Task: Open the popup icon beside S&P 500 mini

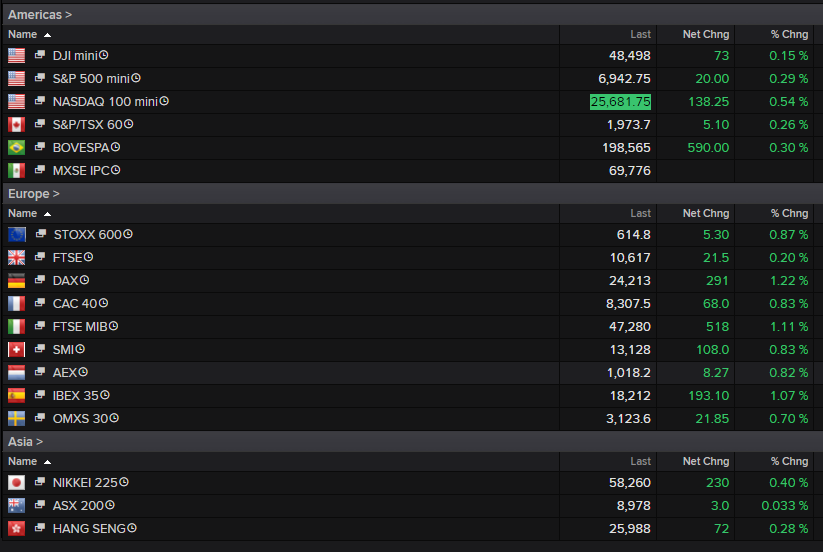Action: point(40,78)
